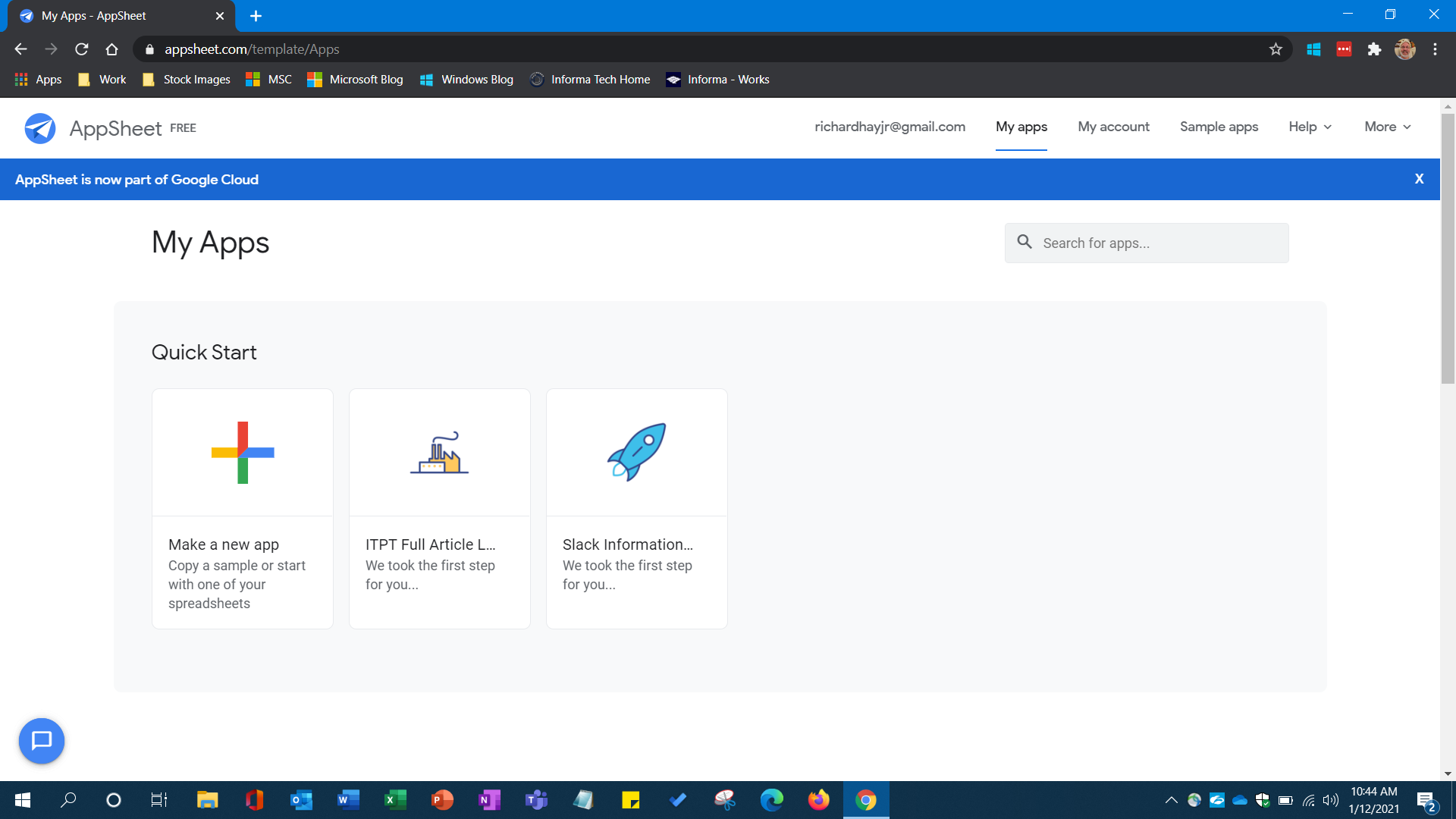Toggle the speaker volume in the system tray
The height and width of the screenshot is (819, 1456).
tap(1331, 800)
